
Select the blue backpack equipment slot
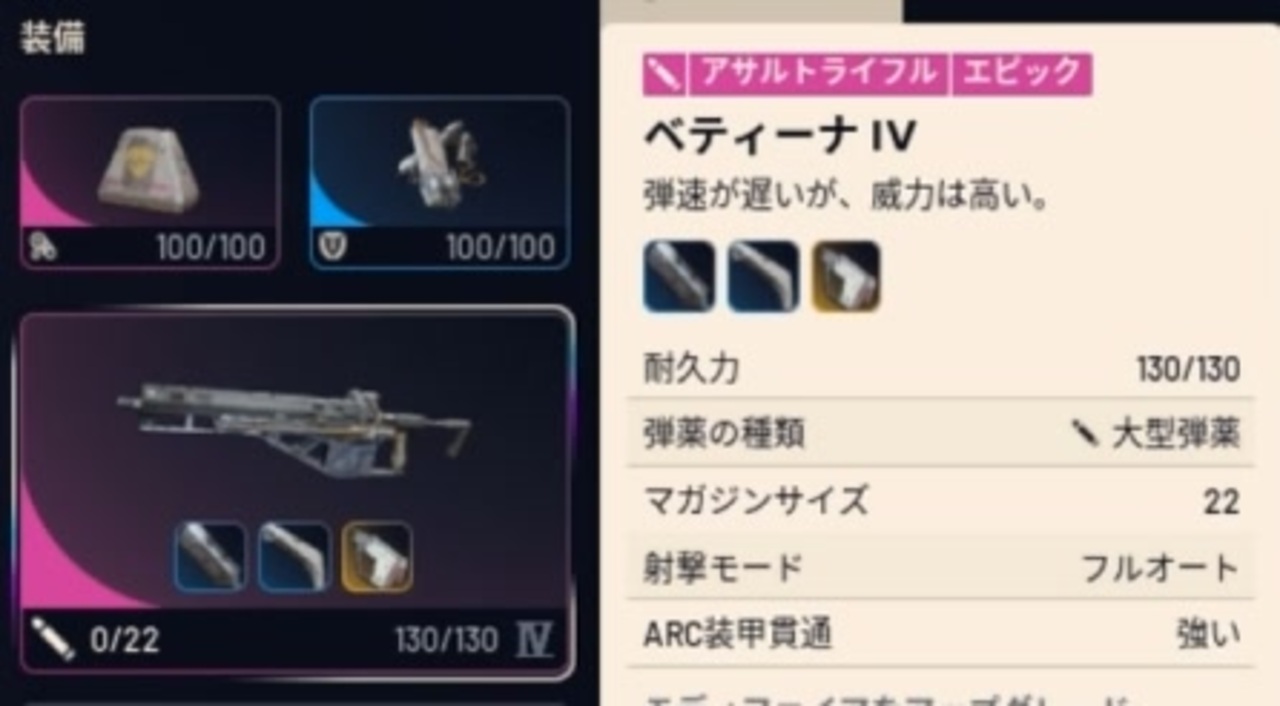[440, 183]
